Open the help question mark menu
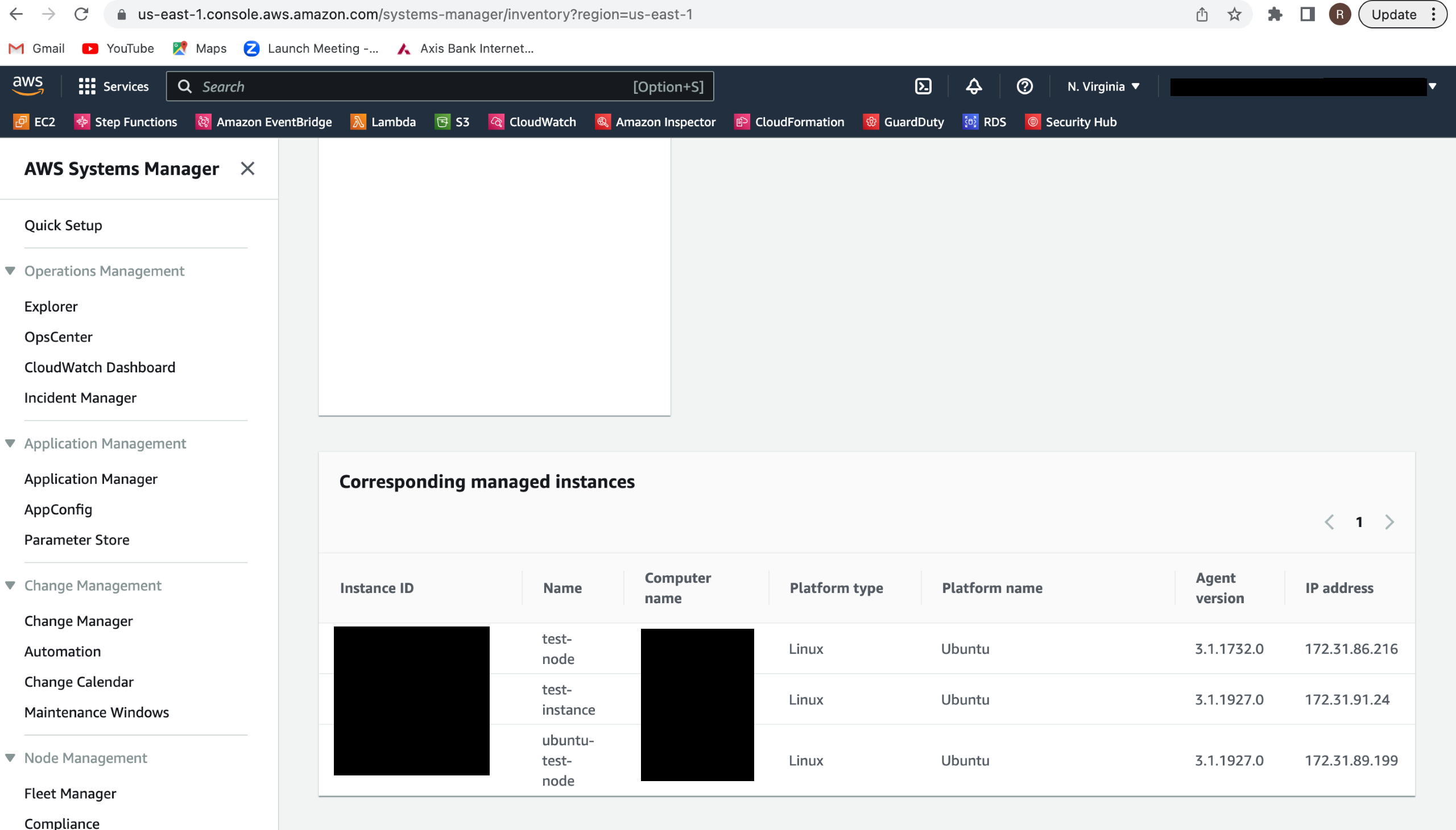1456x830 pixels. tap(1024, 86)
